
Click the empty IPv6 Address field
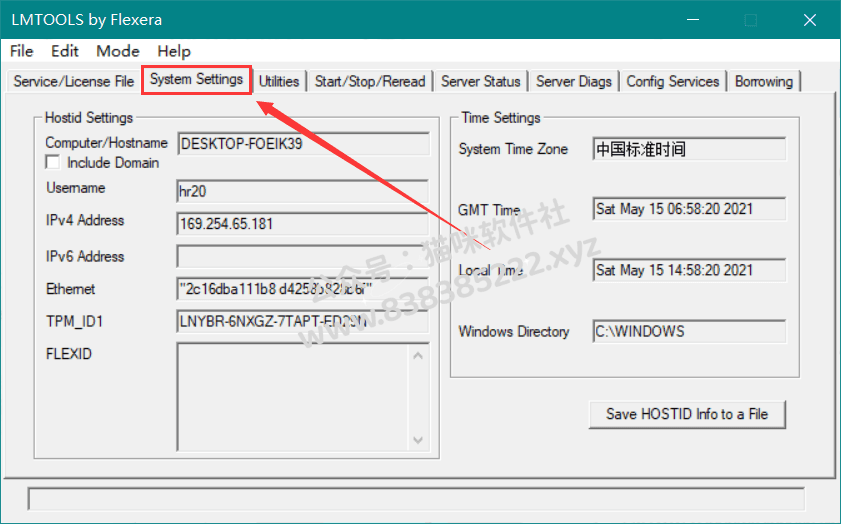click(x=303, y=256)
